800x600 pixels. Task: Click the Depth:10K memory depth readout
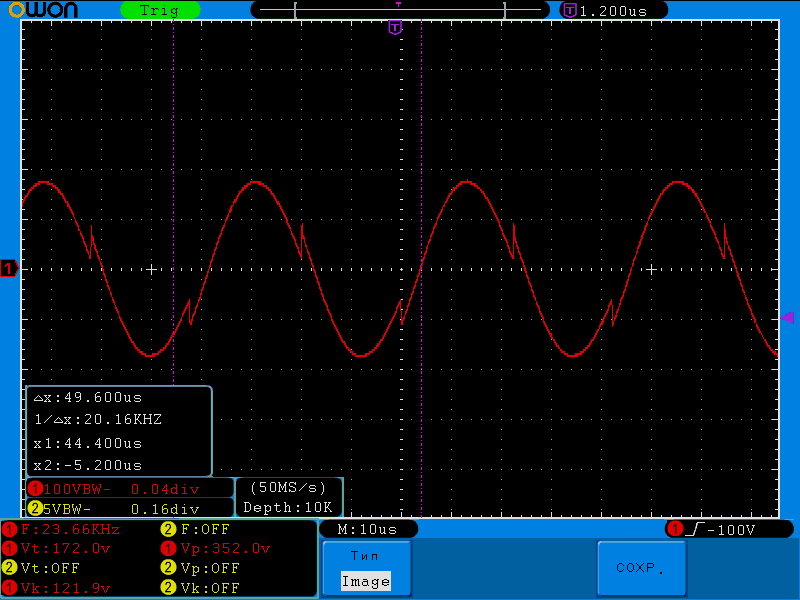pos(289,508)
